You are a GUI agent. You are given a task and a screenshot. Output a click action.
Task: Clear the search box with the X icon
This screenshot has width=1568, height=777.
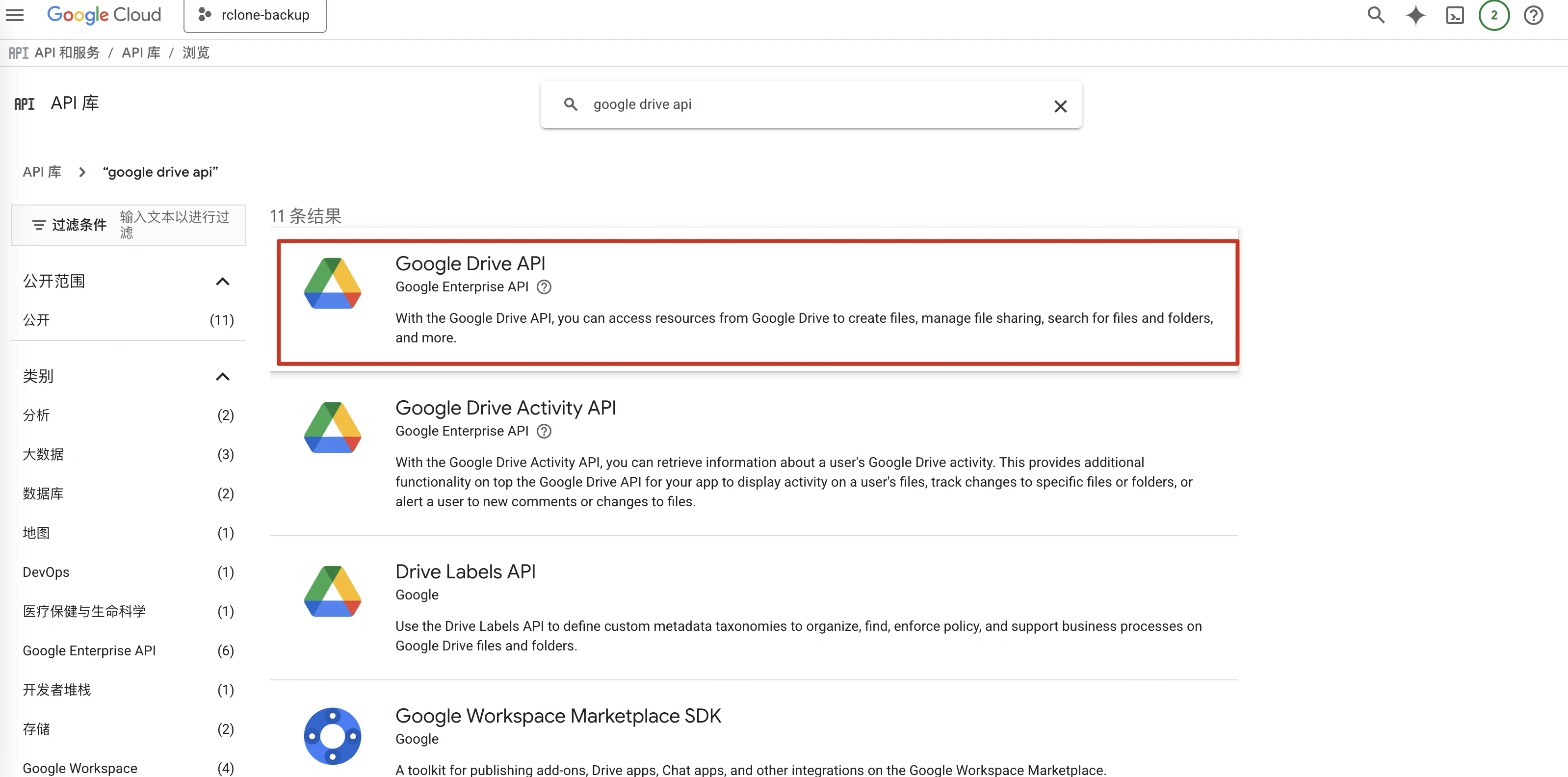1060,106
